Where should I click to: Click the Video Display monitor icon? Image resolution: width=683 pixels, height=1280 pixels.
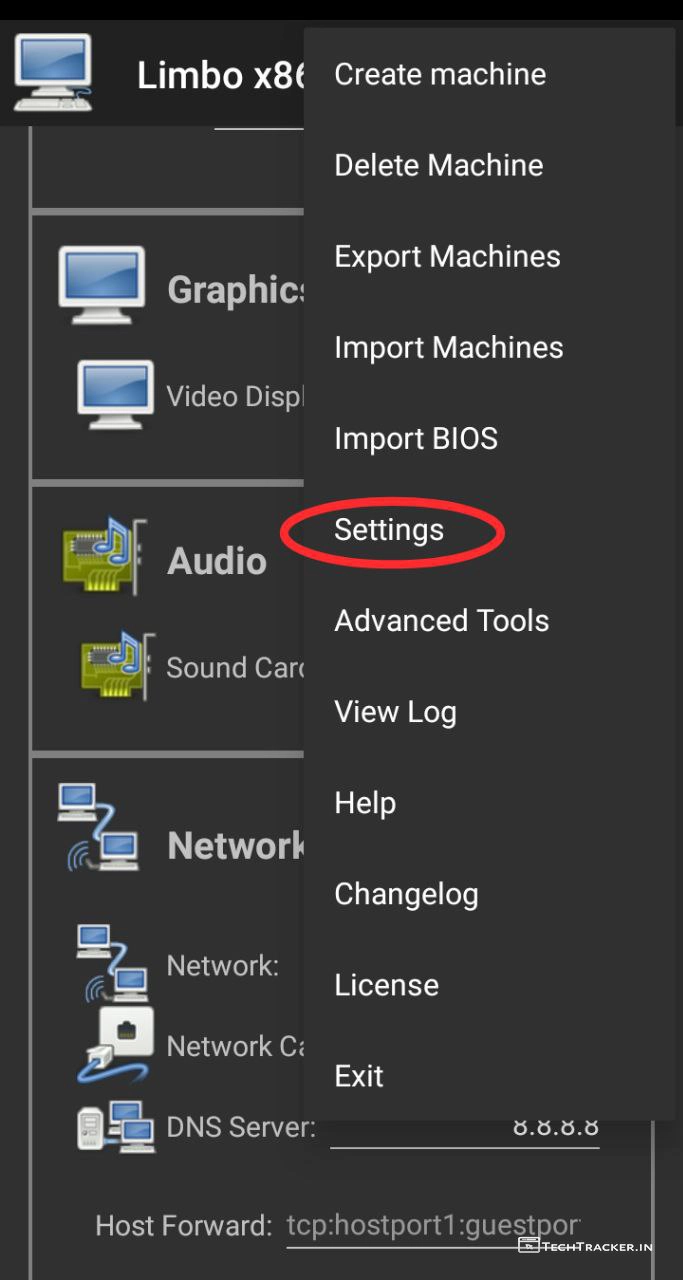coord(116,396)
